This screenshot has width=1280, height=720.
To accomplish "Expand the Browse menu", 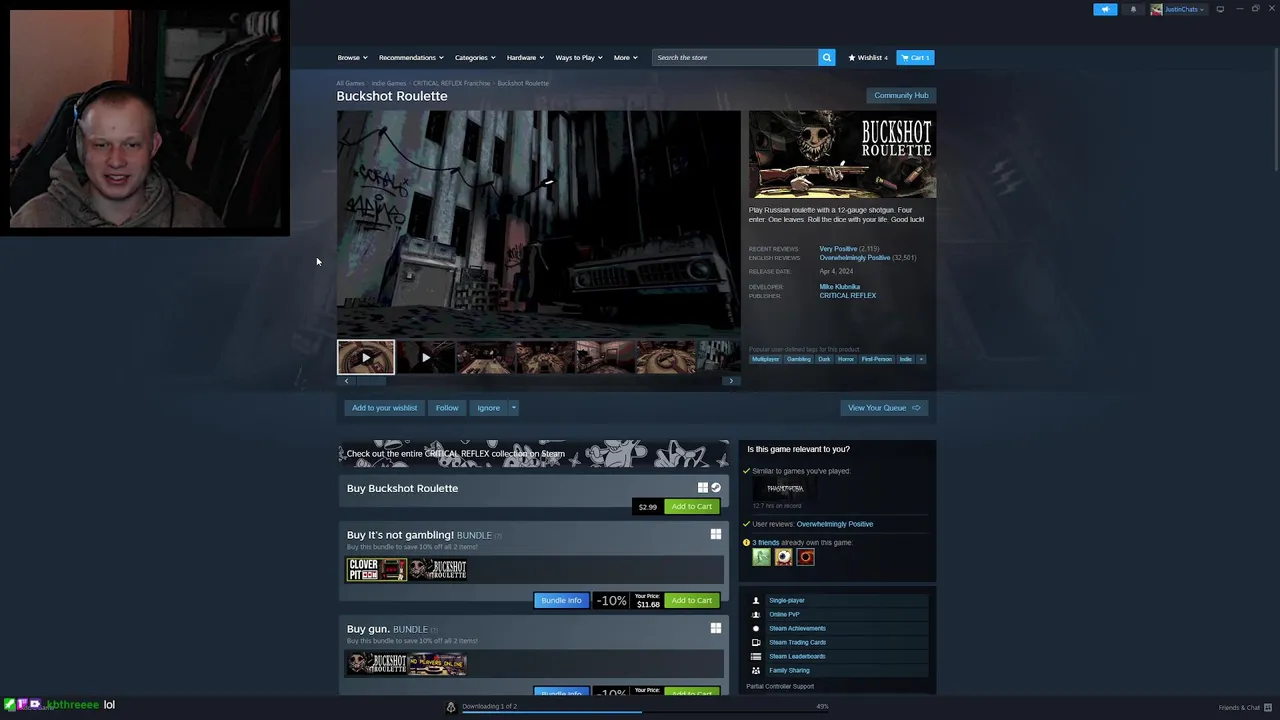I will click(352, 57).
